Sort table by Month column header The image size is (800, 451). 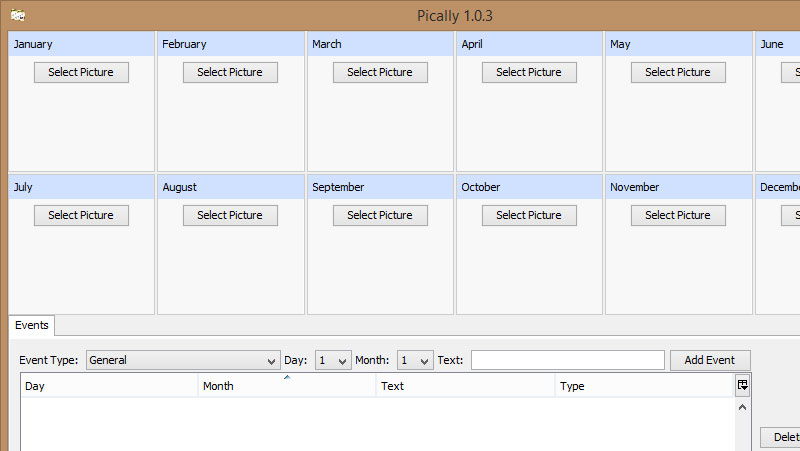click(287, 386)
